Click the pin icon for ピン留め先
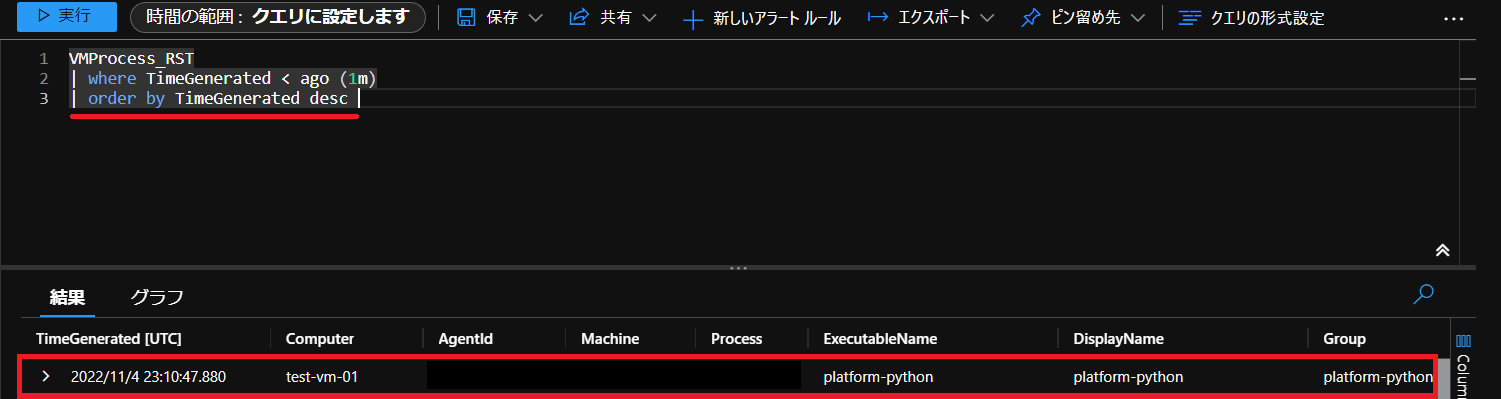Viewport: 1501px width, 399px height. 1030,18
